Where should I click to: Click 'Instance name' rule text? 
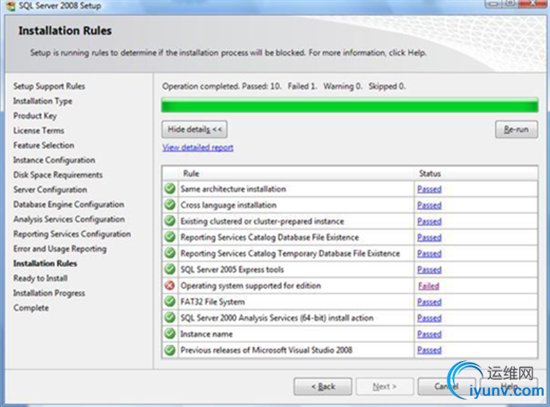pyautogui.click(x=206, y=334)
